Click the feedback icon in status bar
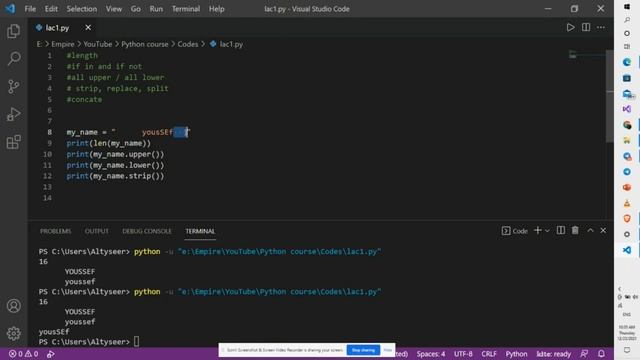 click(584, 354)
